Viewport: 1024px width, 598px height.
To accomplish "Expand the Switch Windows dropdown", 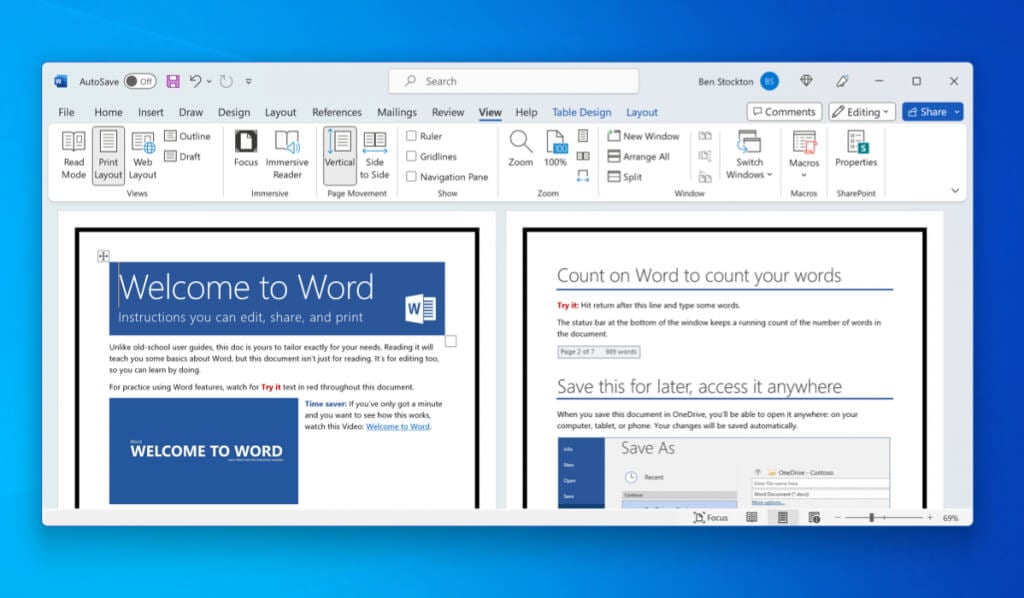I will (x=749, y=155).
